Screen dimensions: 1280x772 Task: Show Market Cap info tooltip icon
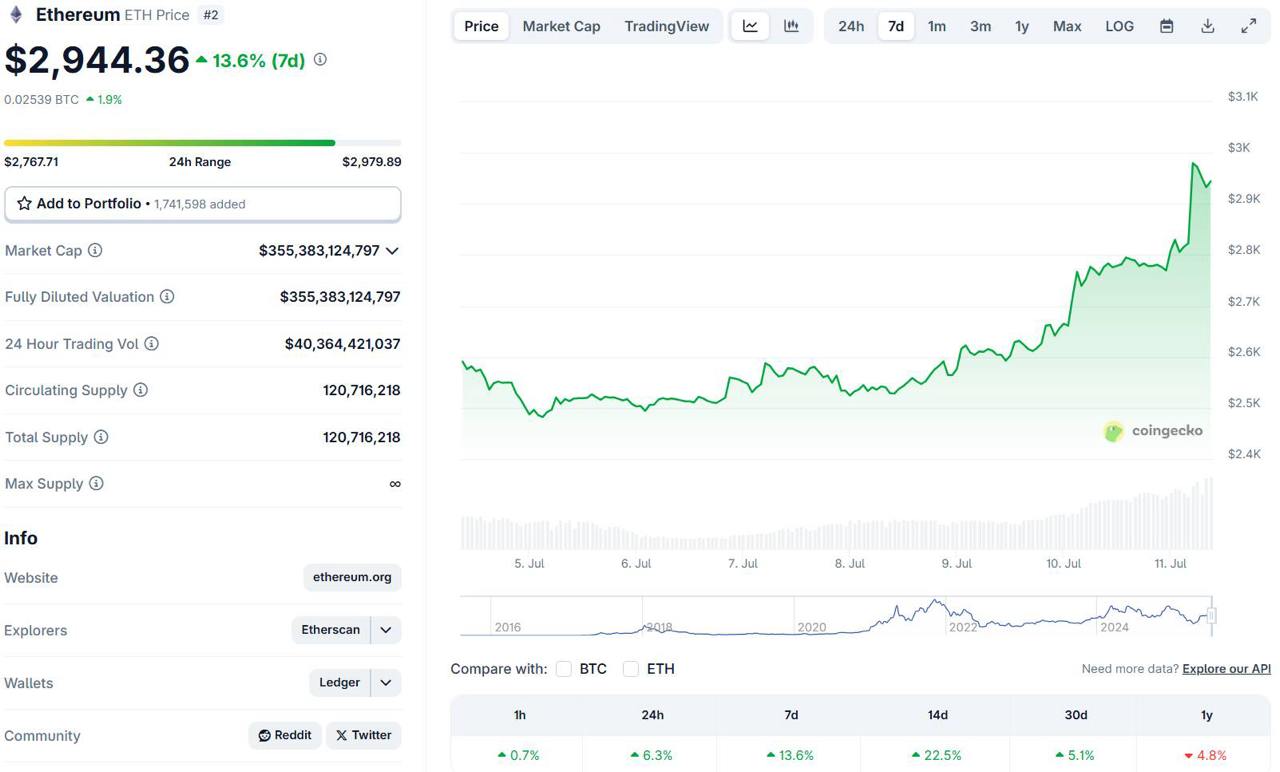(95, 250)
